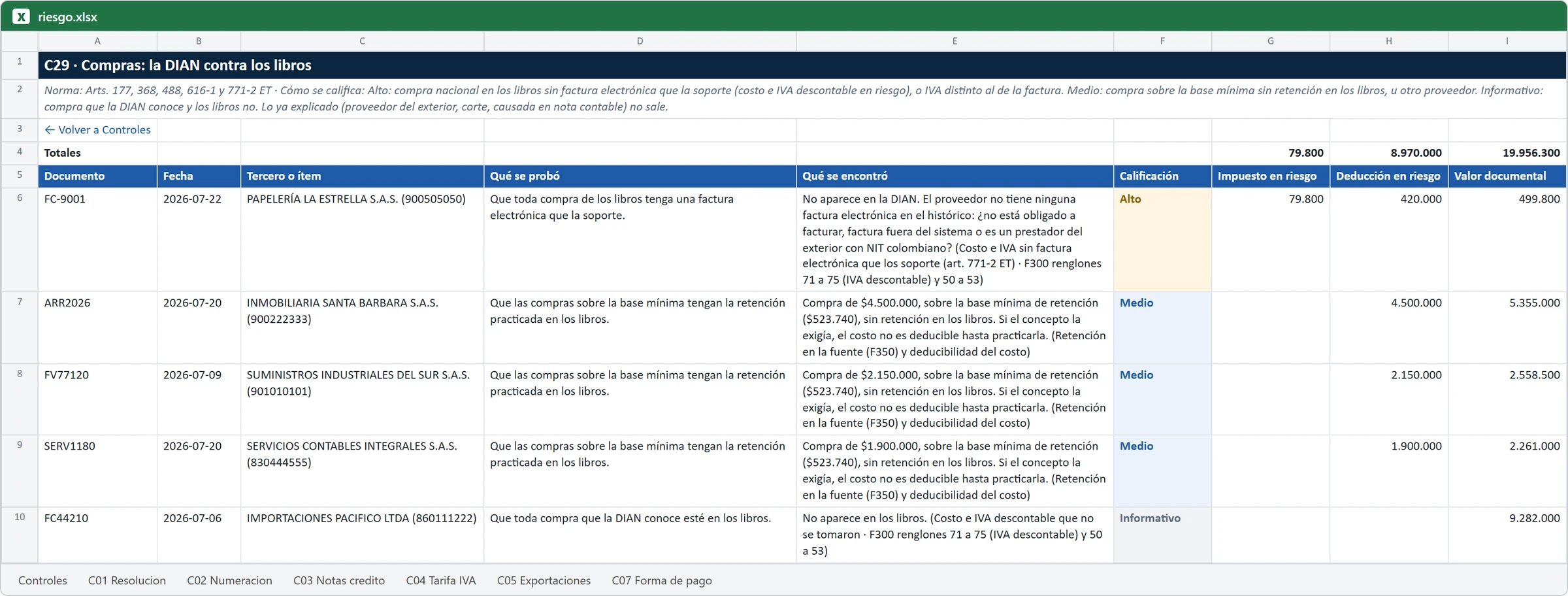Select column E header

point(955,41)
